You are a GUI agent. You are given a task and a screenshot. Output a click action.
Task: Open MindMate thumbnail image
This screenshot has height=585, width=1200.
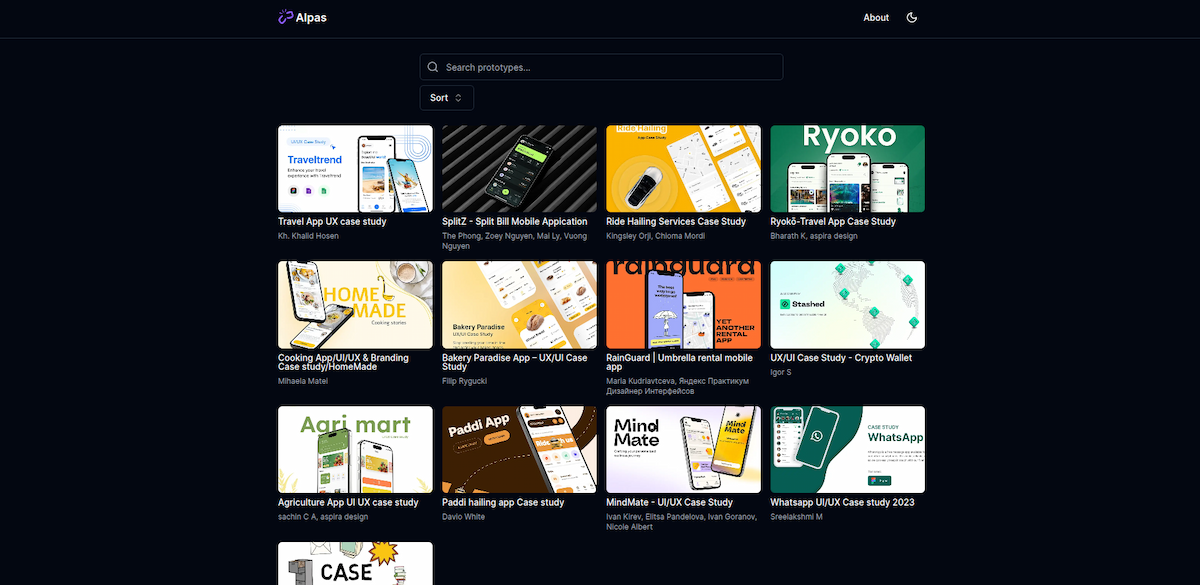(683, 450)
